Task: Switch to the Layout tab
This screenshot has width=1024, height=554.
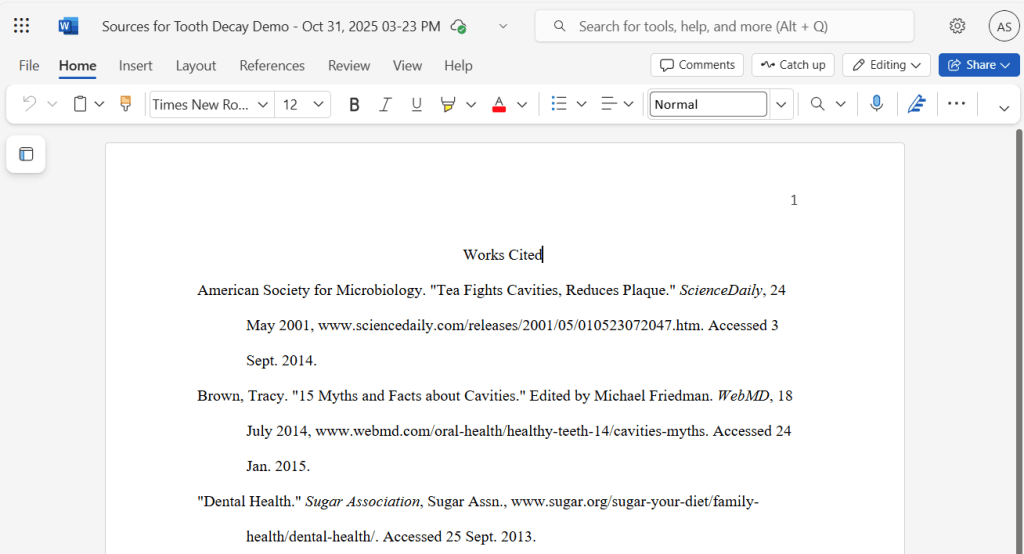Action: coord(196,65)
